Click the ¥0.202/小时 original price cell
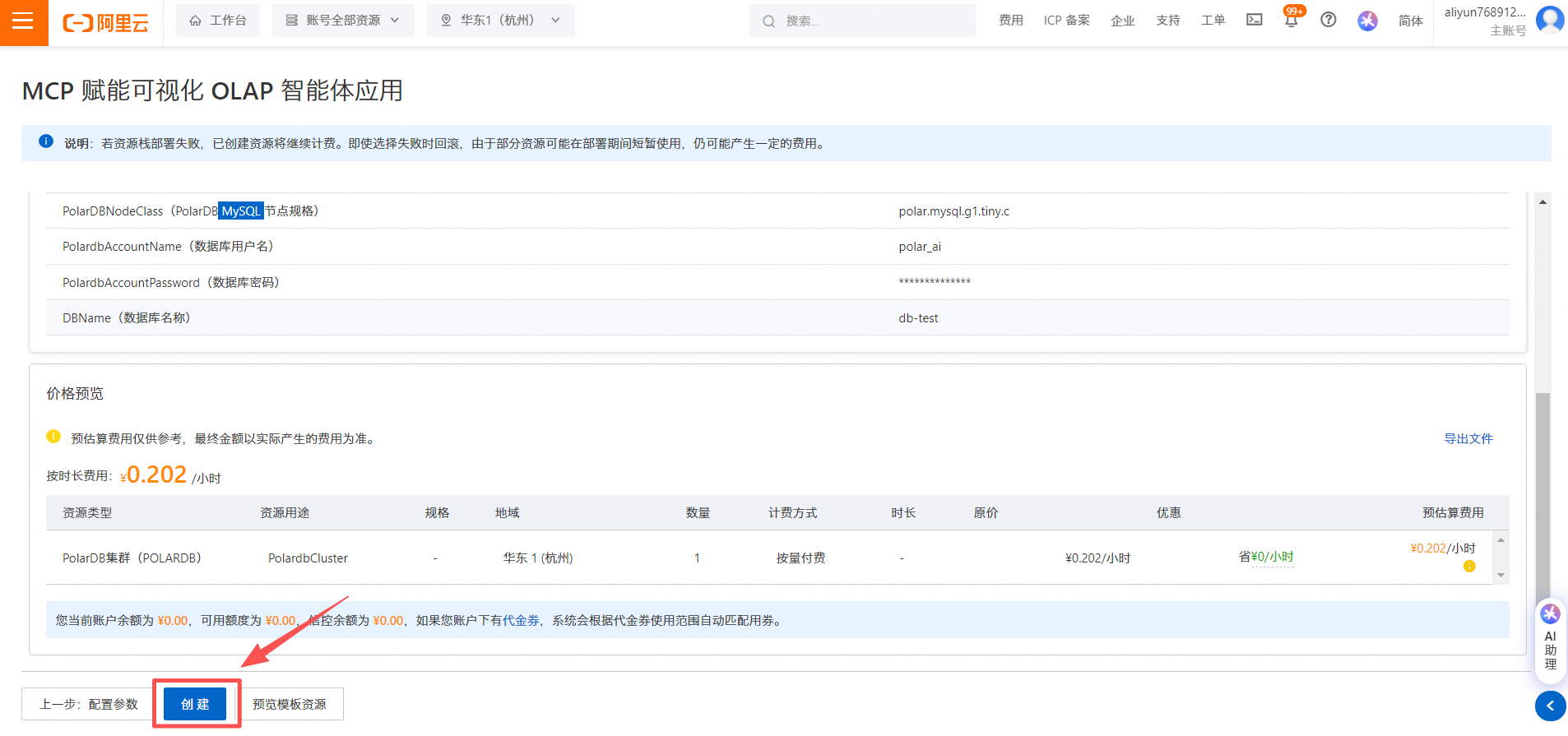Image resolution: width=1568 pixels, height=736 pixels. tap(1097, 558)
